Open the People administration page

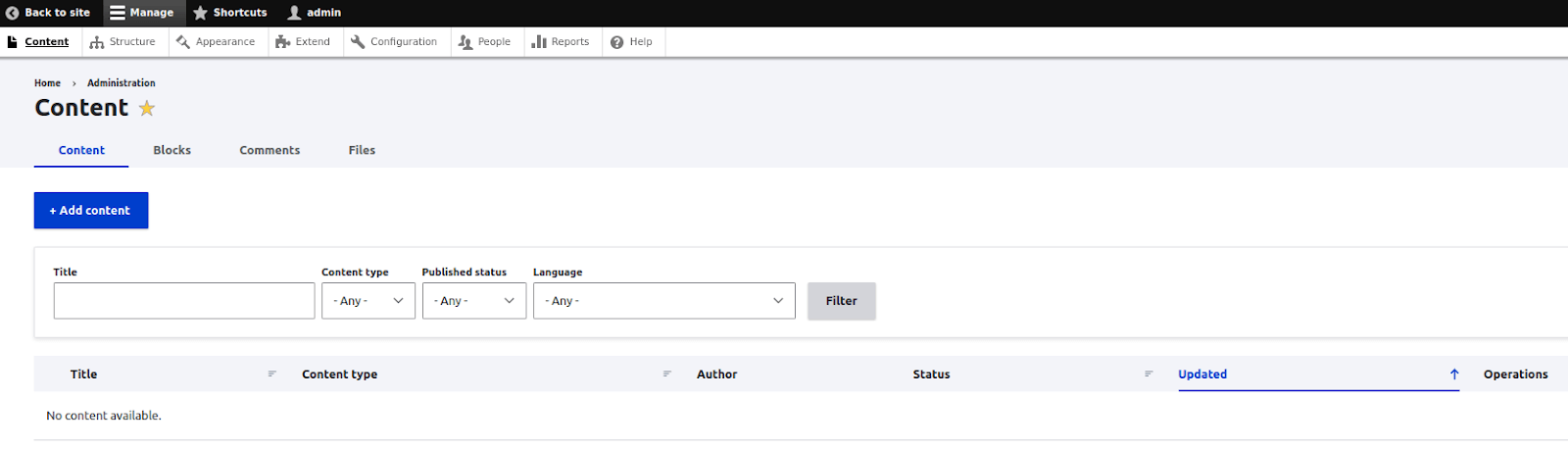click(485, 42)
